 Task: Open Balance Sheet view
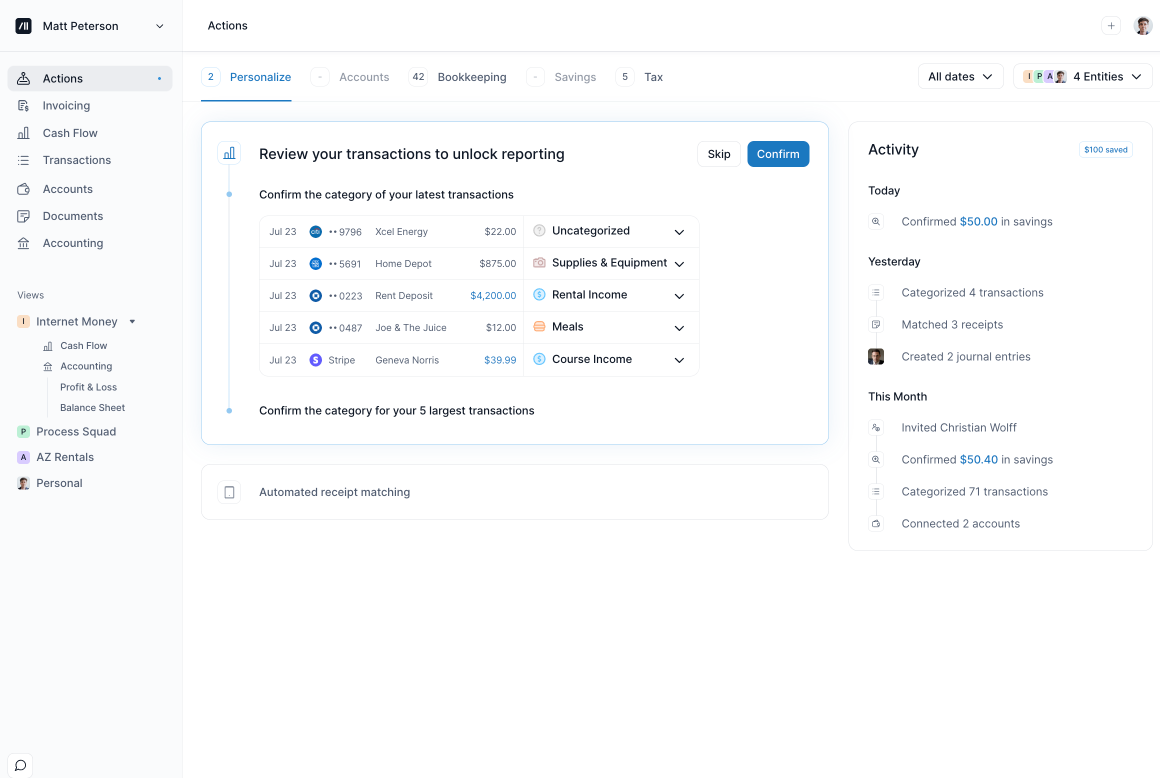coord(92,407)
